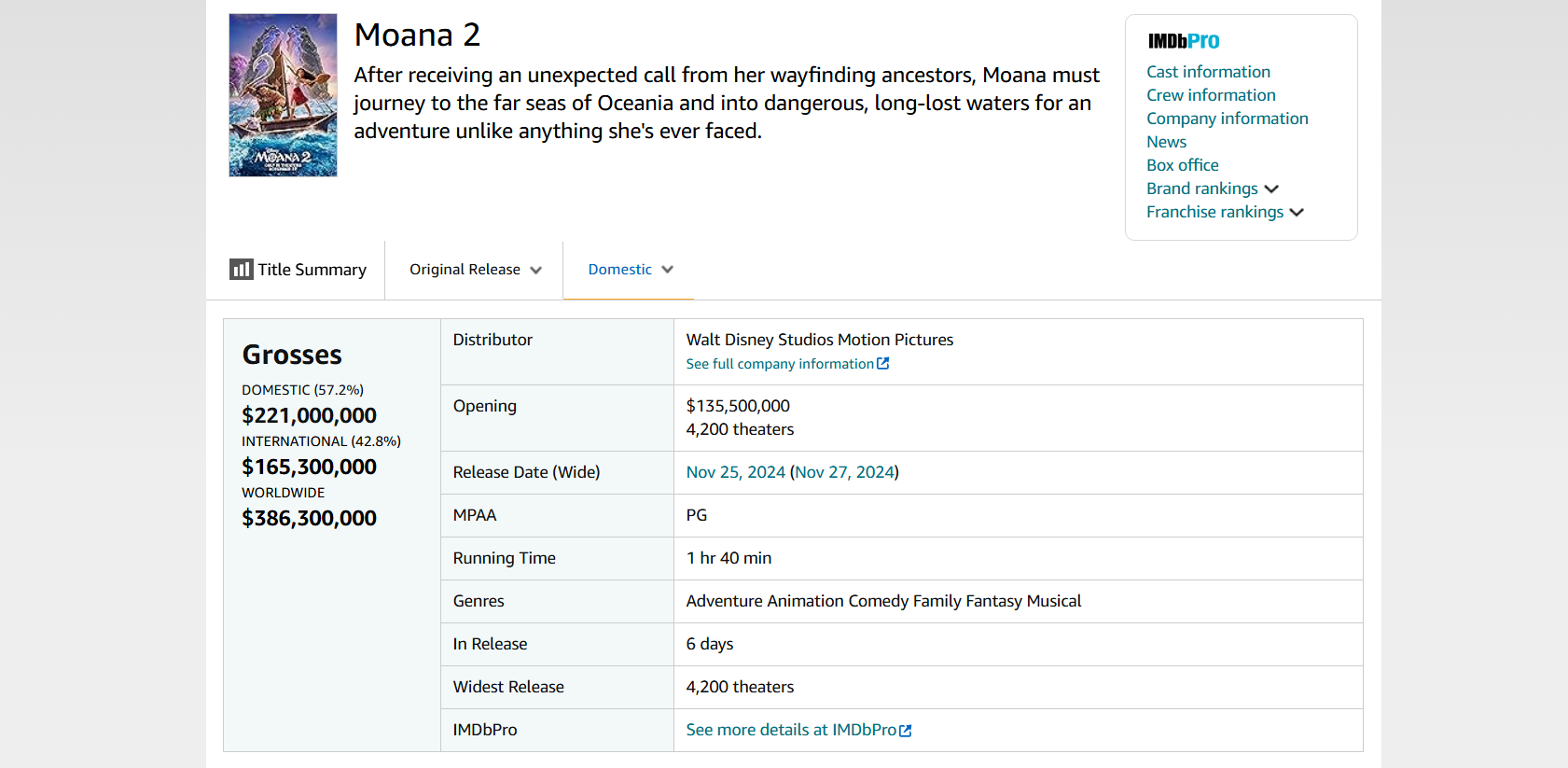Select the Title Summary tab
Image resolution: width=1568 pixels, height=768 pixels.
(x=298, y=270)
